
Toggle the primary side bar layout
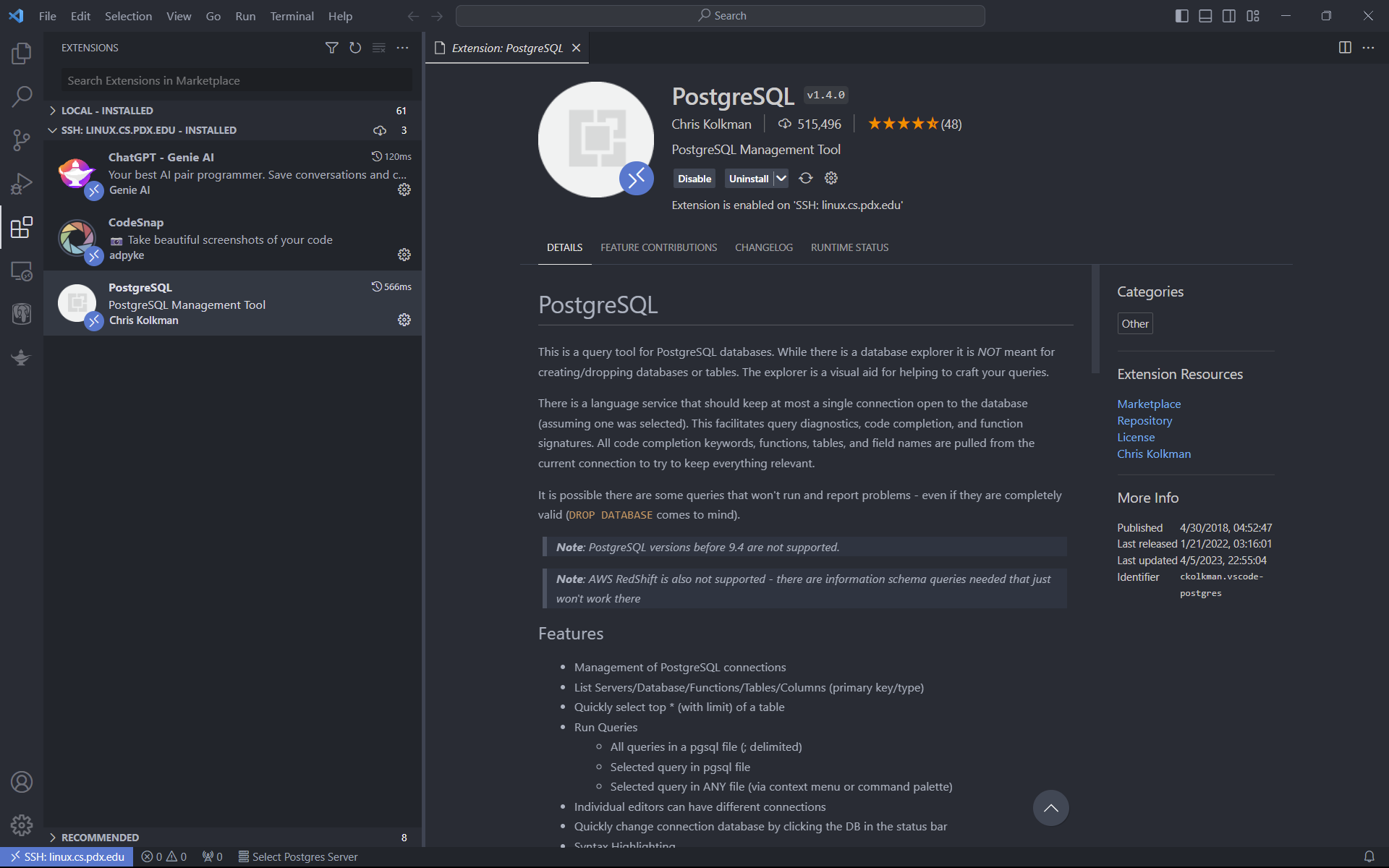coord(1182,16)
